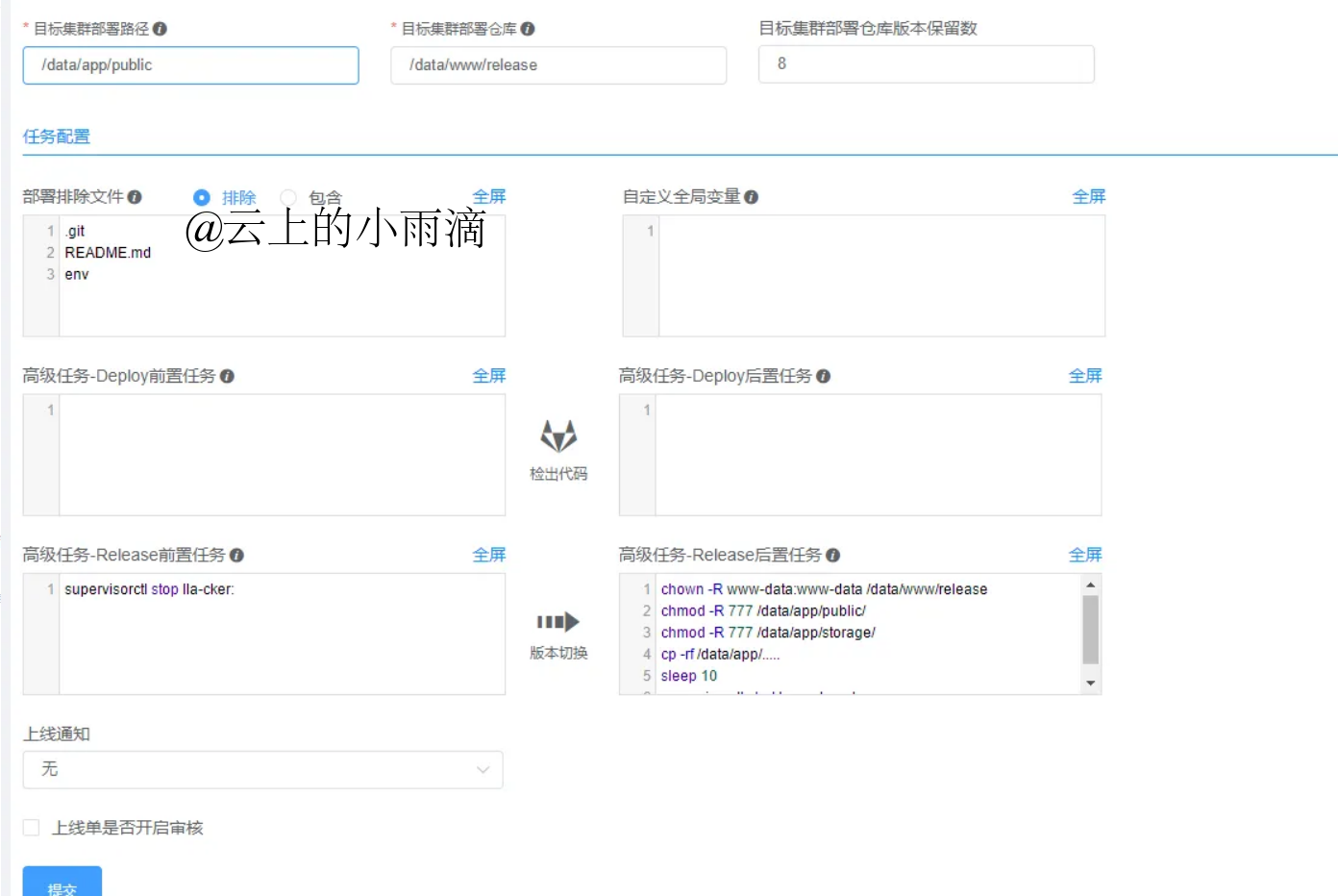Click chevron arrow in 上线通知 select
This screenshot has width=1338, height=896.
483,769
